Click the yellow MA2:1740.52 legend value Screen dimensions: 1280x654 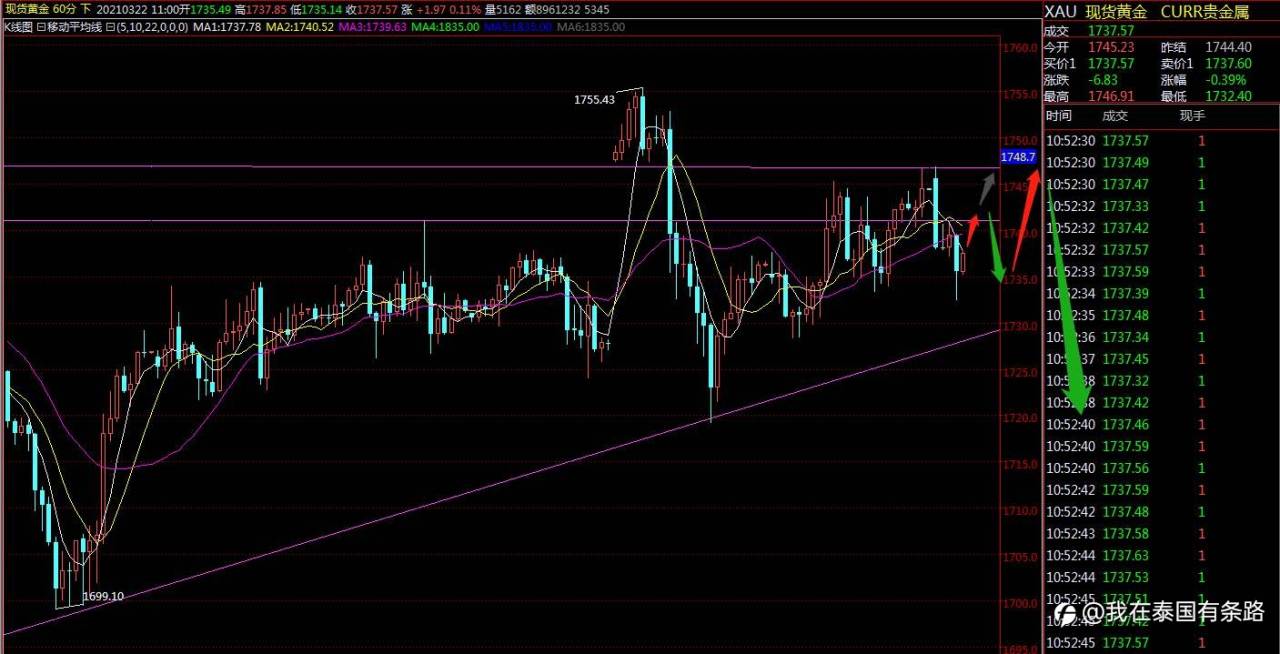click(300, 26)
